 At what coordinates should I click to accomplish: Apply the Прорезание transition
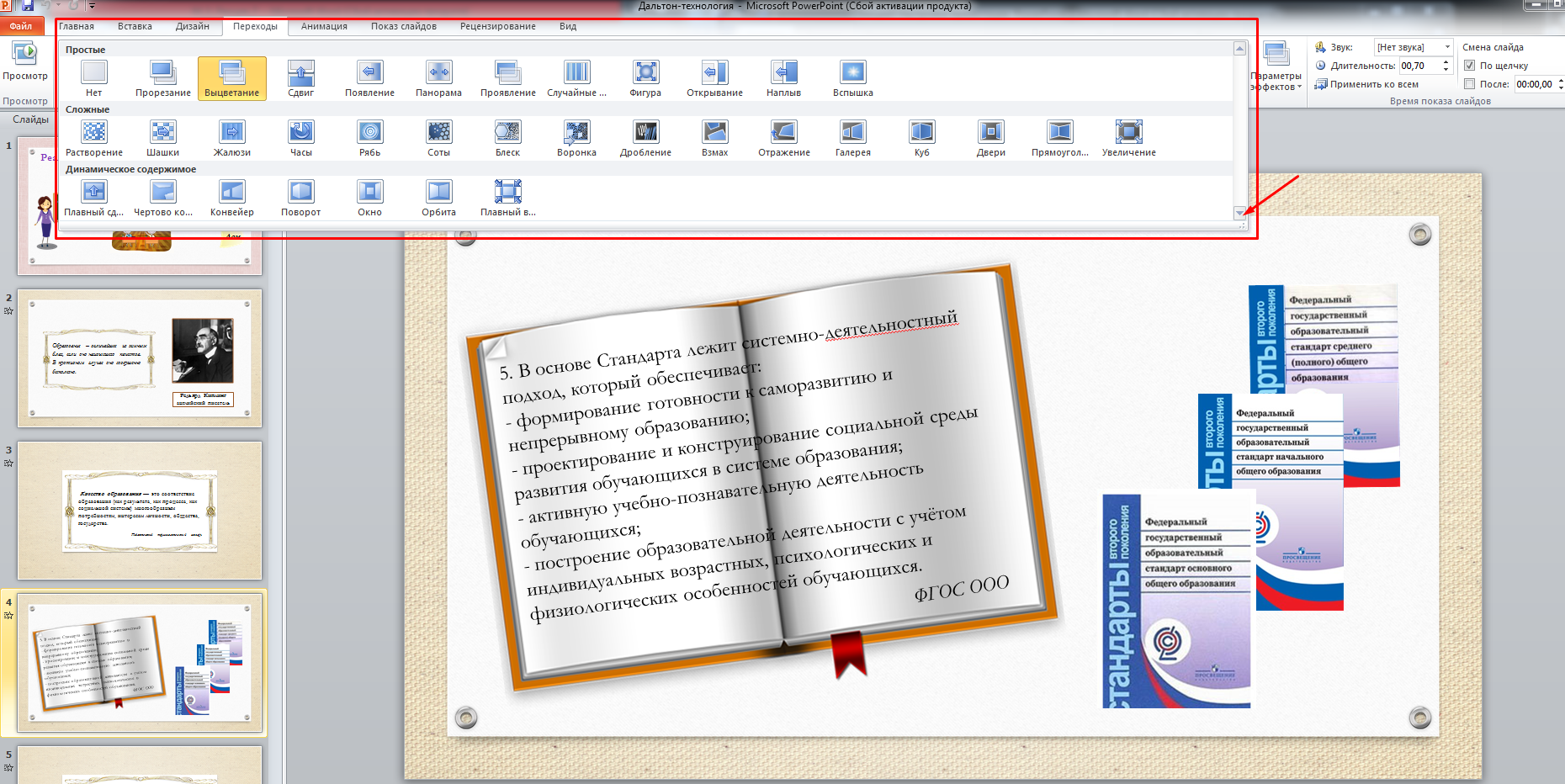(163, 79)
